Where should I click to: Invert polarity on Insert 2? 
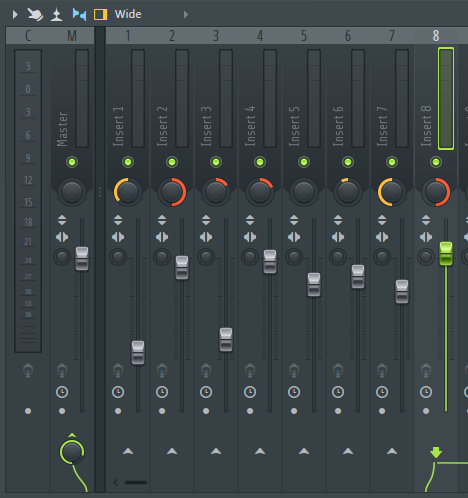point(162,220)
